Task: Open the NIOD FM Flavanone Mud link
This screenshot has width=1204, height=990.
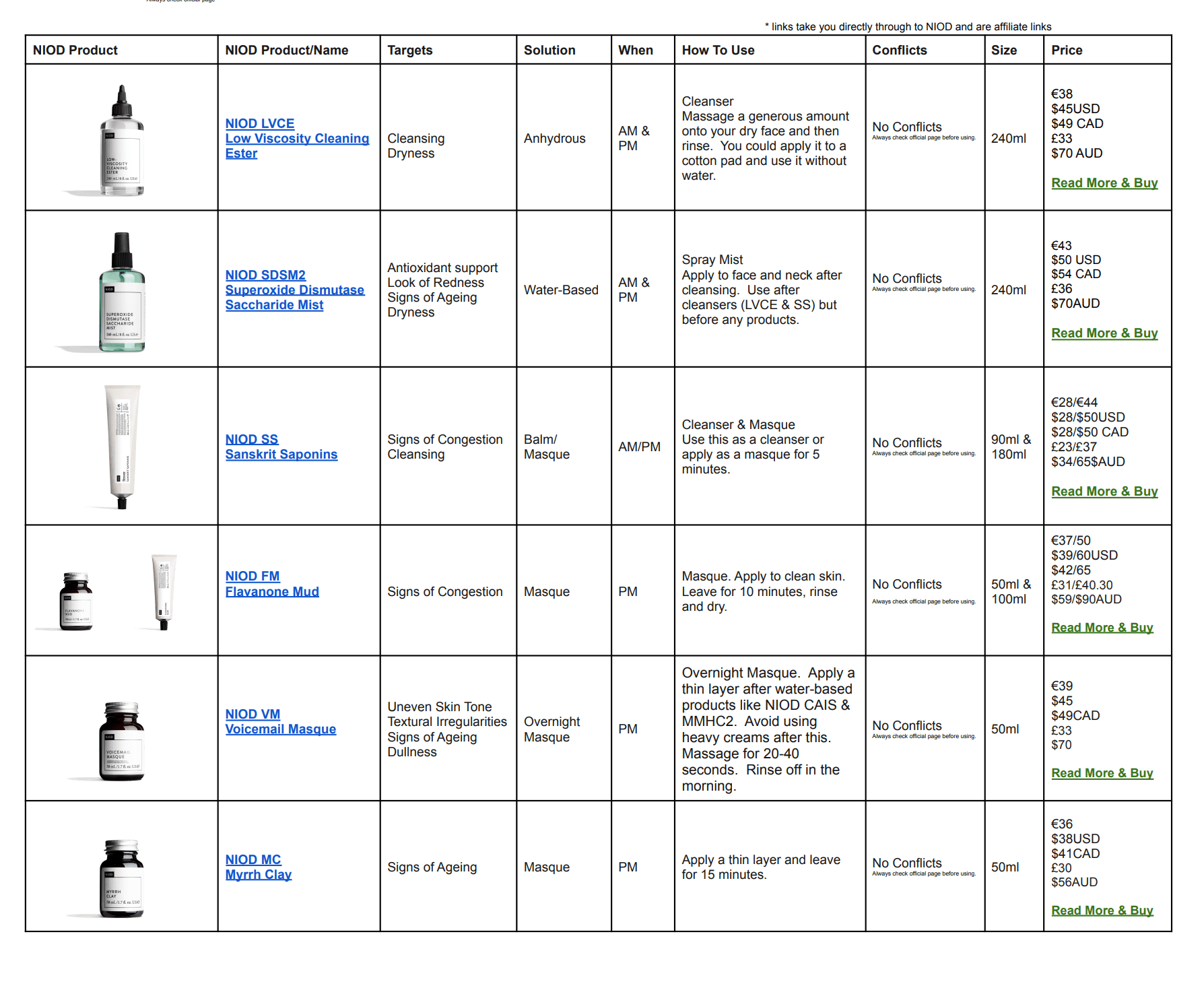Action: pos(272,584)
